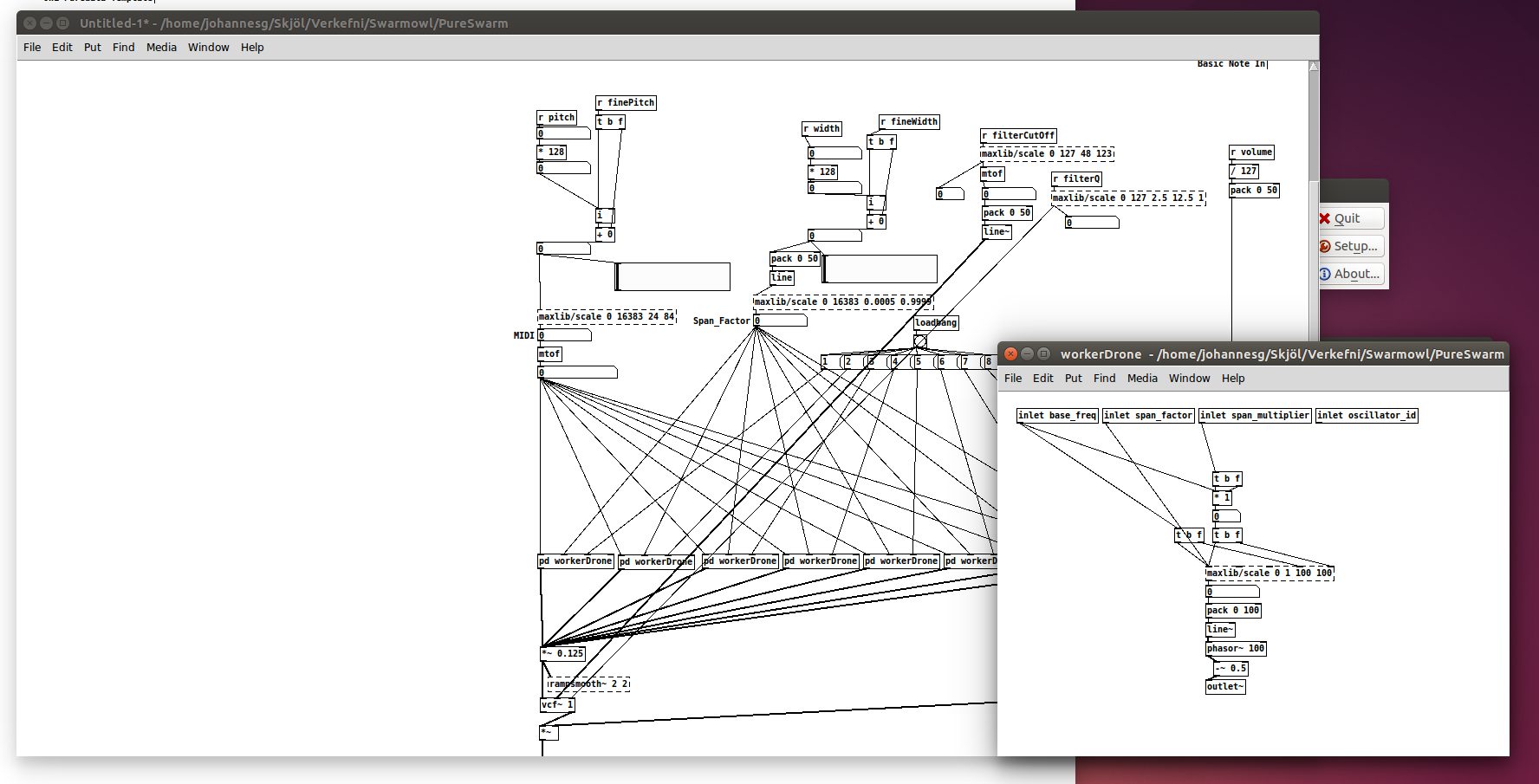
Task: Select the inlet oscillator_id object
Action: pyautogui.click(x=1367, y=415)
